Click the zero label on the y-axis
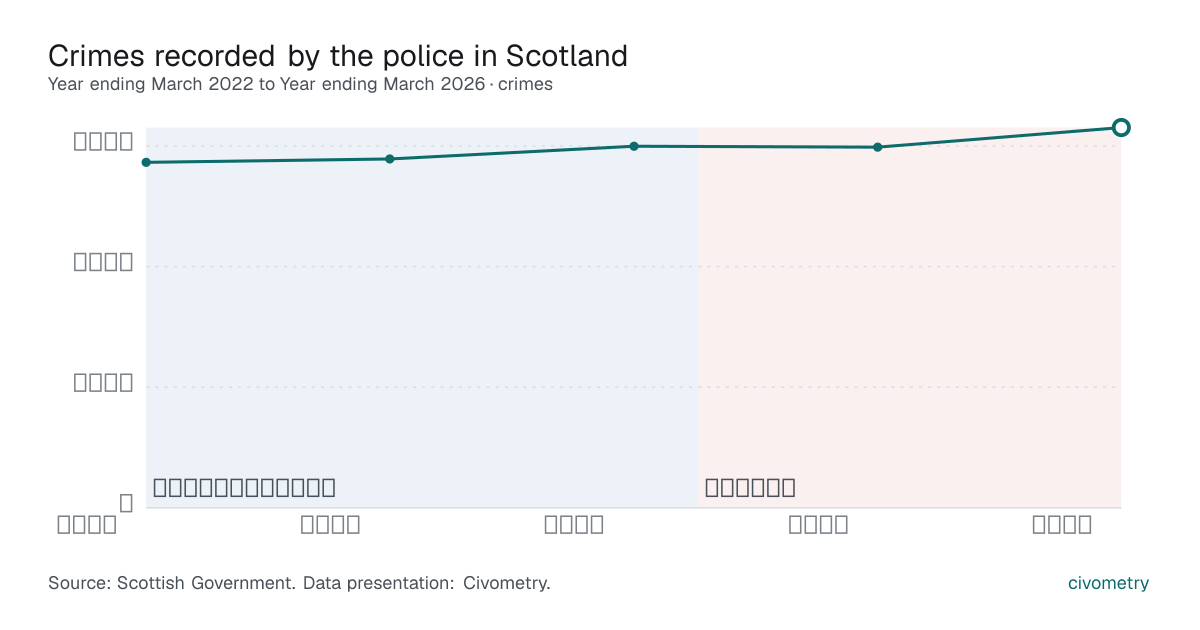Viewport: 1200px width, 630px height. 126,503
